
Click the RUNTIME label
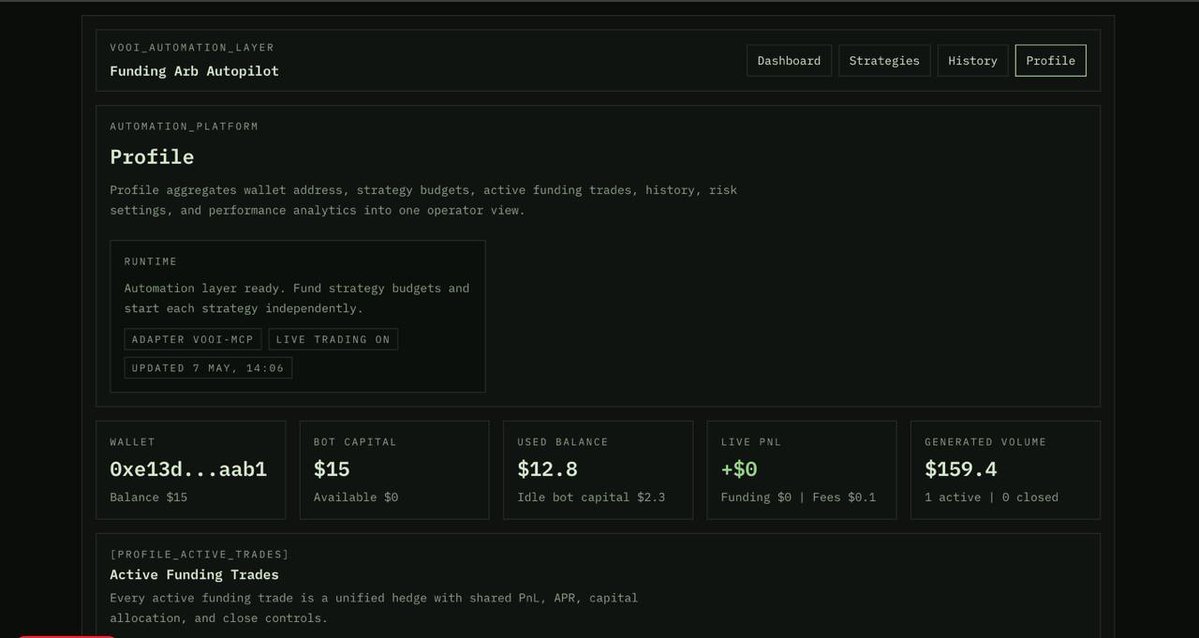point(151,262)
